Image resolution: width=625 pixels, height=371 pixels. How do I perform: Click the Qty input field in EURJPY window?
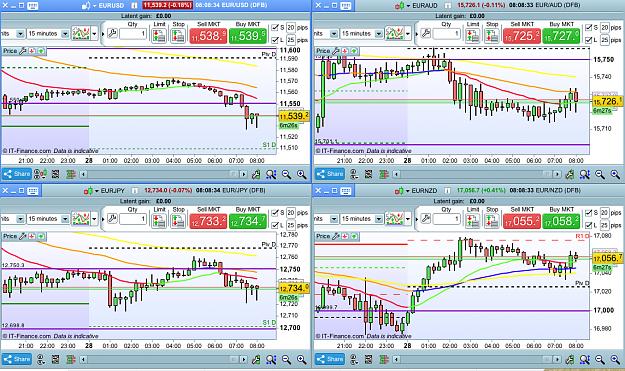pyautogui.click(x=133, y=219)
